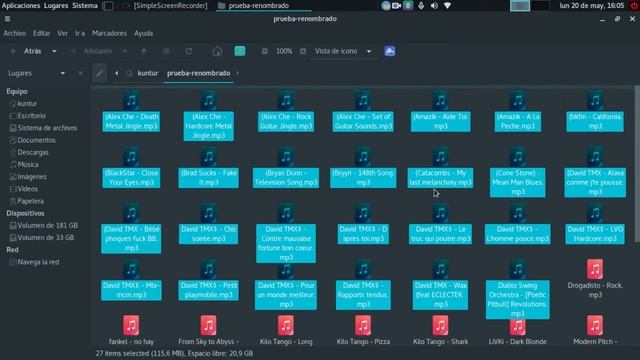Select Alex Che - Death Metal Jingle.mp3 icon
Screen dimensions: 640x360
[131, 100]
